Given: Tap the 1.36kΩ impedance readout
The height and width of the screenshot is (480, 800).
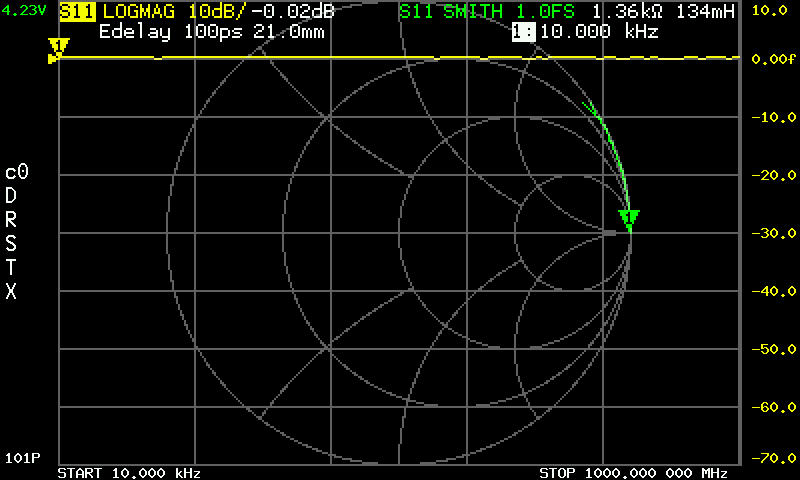Looking at the screenshot, I should coord(627,11).
